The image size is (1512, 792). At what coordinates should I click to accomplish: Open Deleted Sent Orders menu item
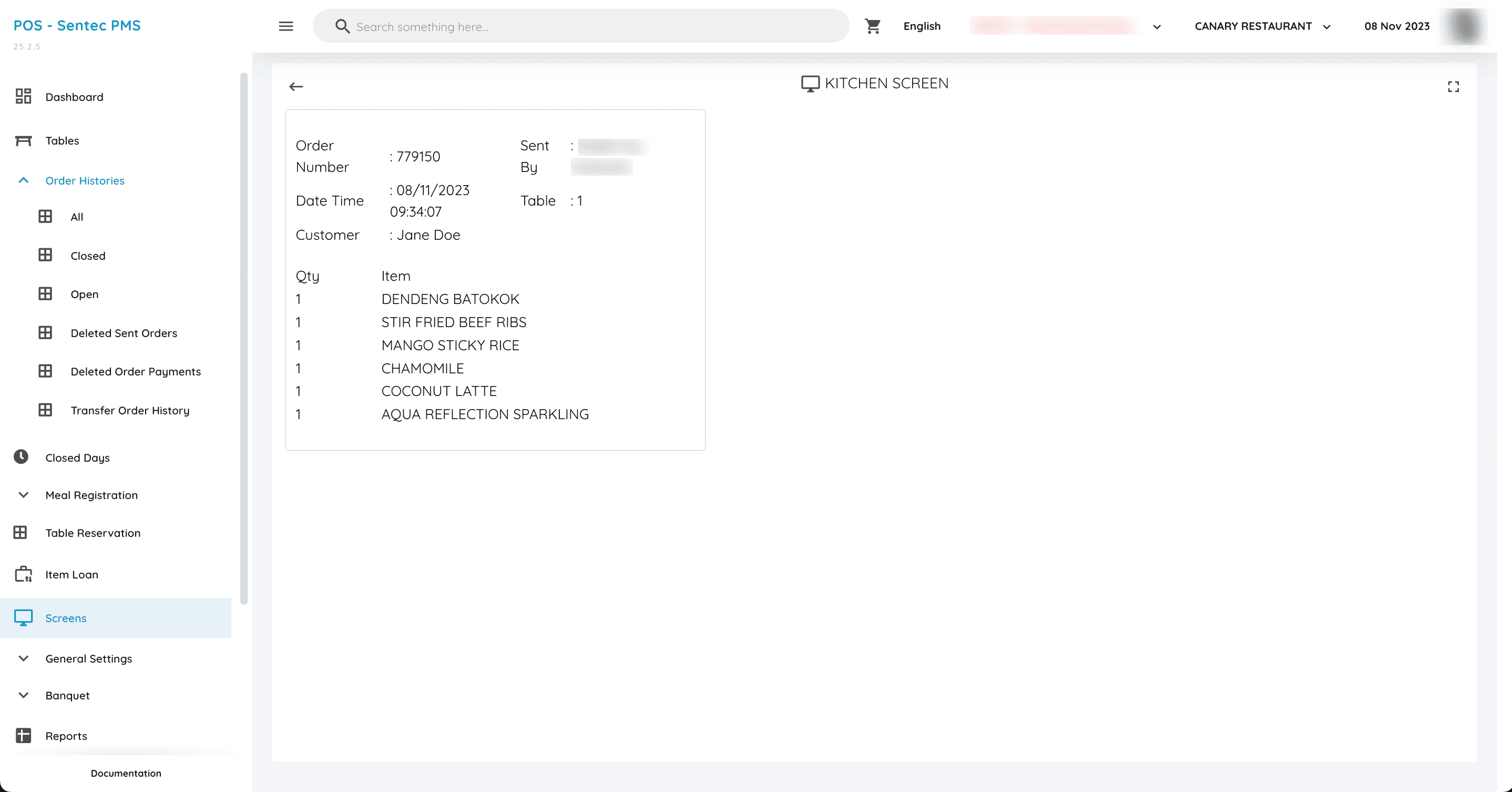point(124,333)
